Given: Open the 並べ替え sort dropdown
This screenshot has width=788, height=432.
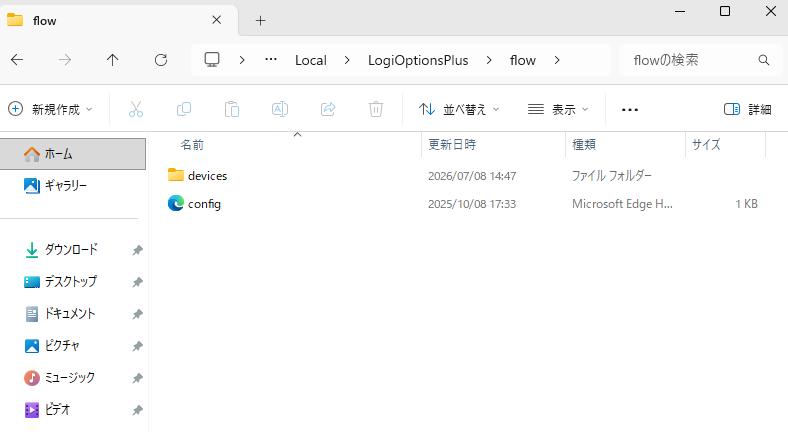Looking at the screenshot, I should coord(459,109).
